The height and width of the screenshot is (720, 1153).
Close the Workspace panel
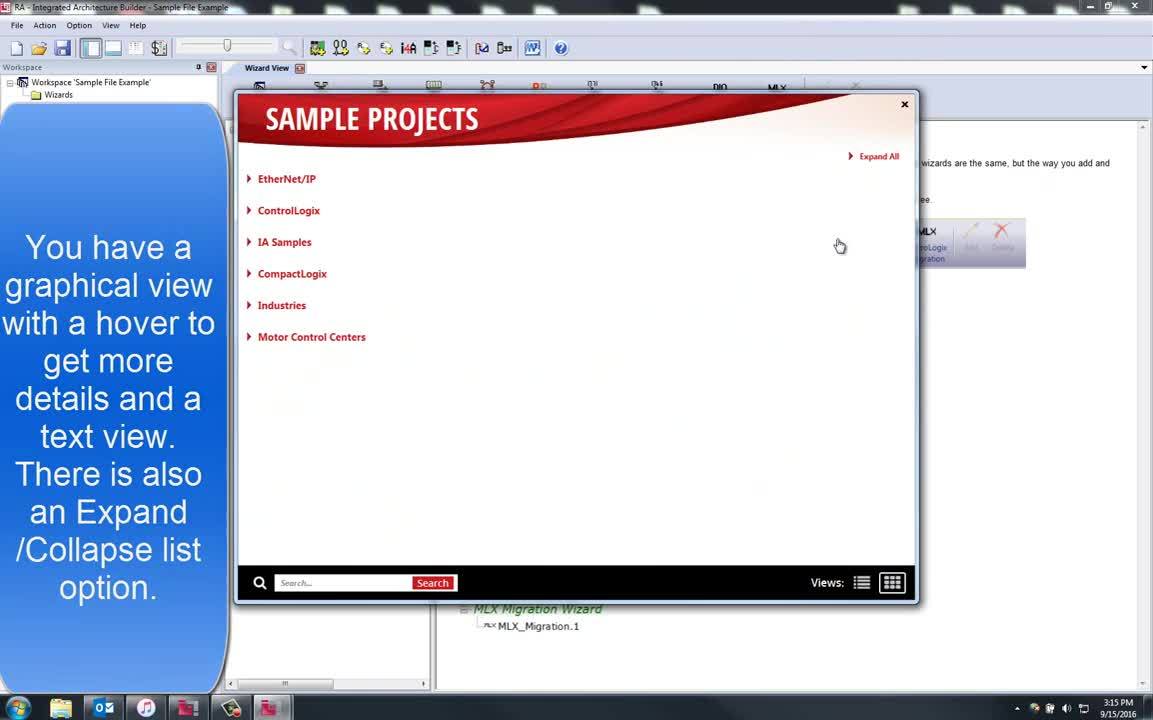[x=212, y=67]
